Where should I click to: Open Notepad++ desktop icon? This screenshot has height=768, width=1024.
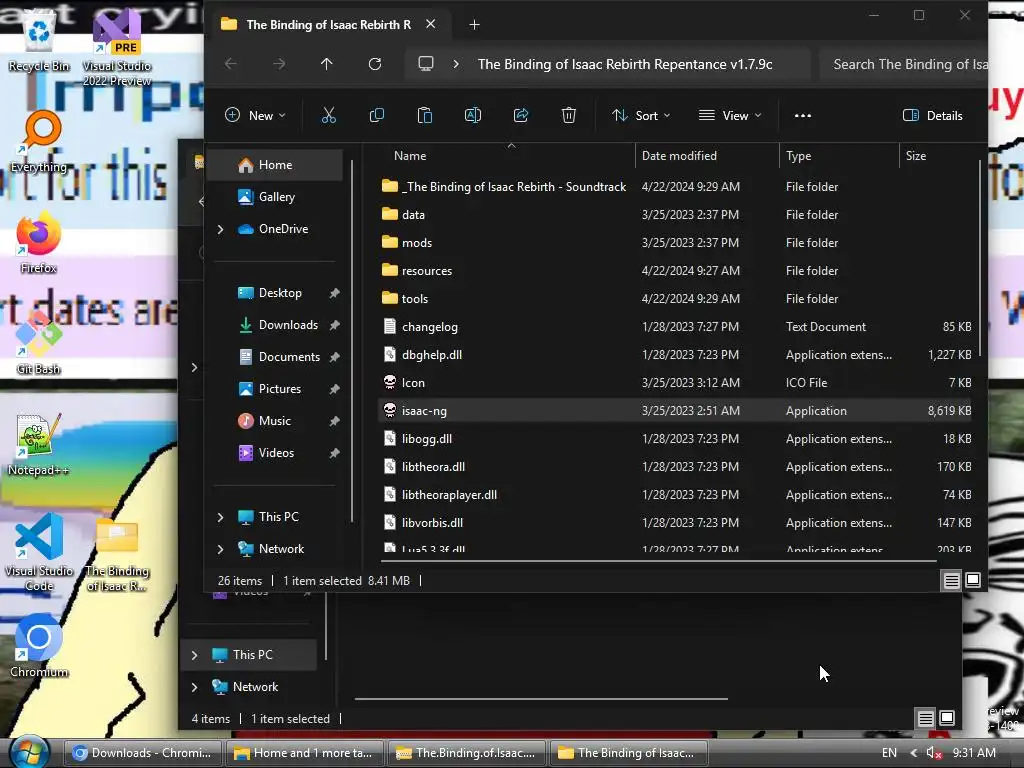coord(38,445)
